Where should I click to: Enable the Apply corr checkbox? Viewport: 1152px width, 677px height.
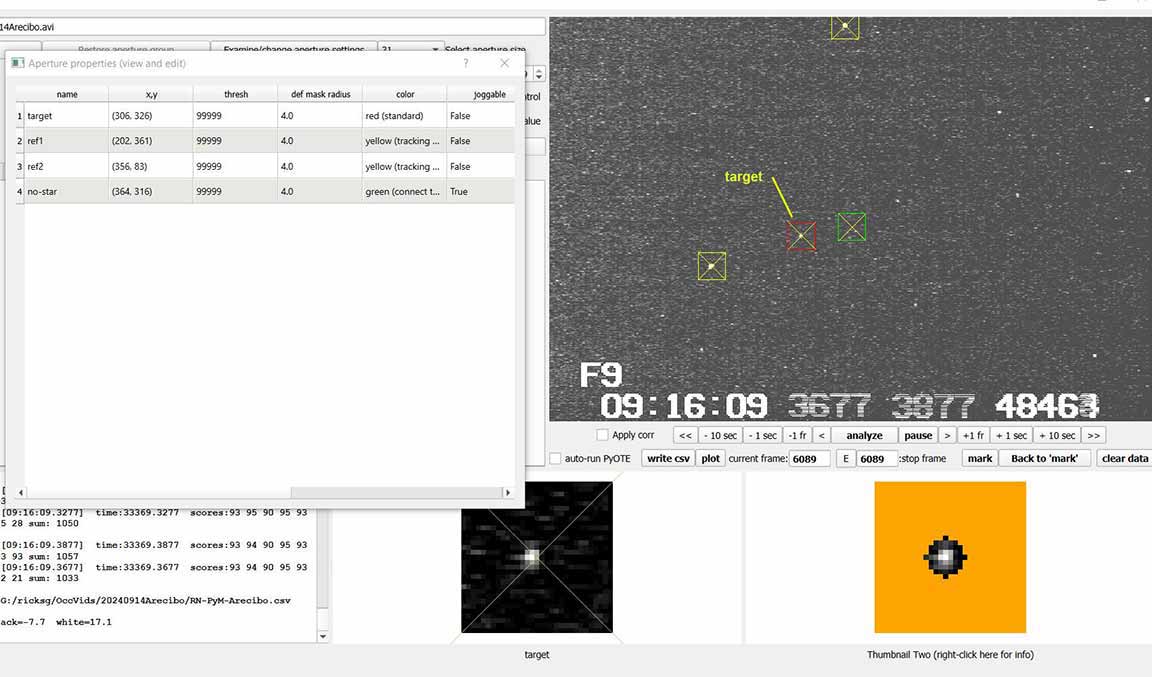602,435
